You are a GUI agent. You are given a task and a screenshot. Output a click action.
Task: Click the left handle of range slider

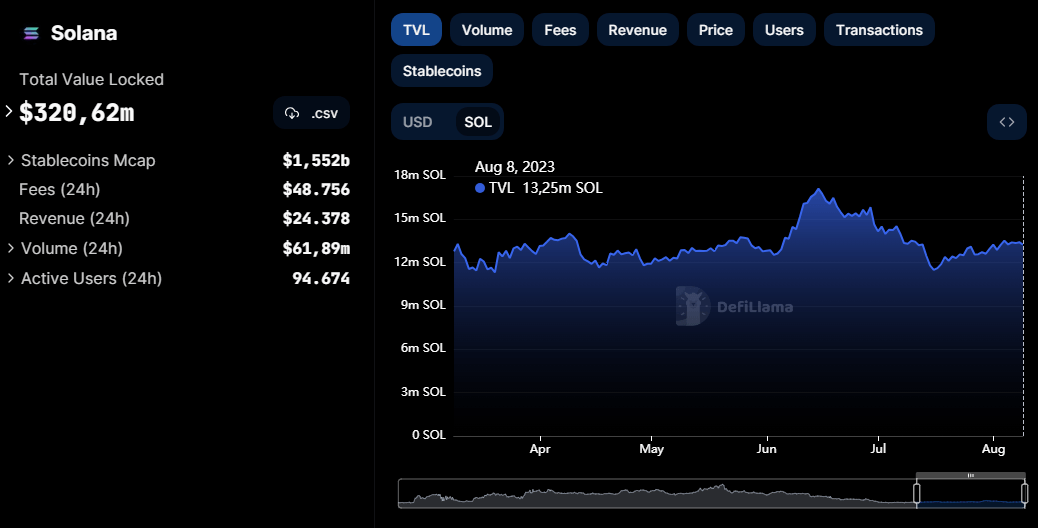pyautogui.click(x=917, y=493)
